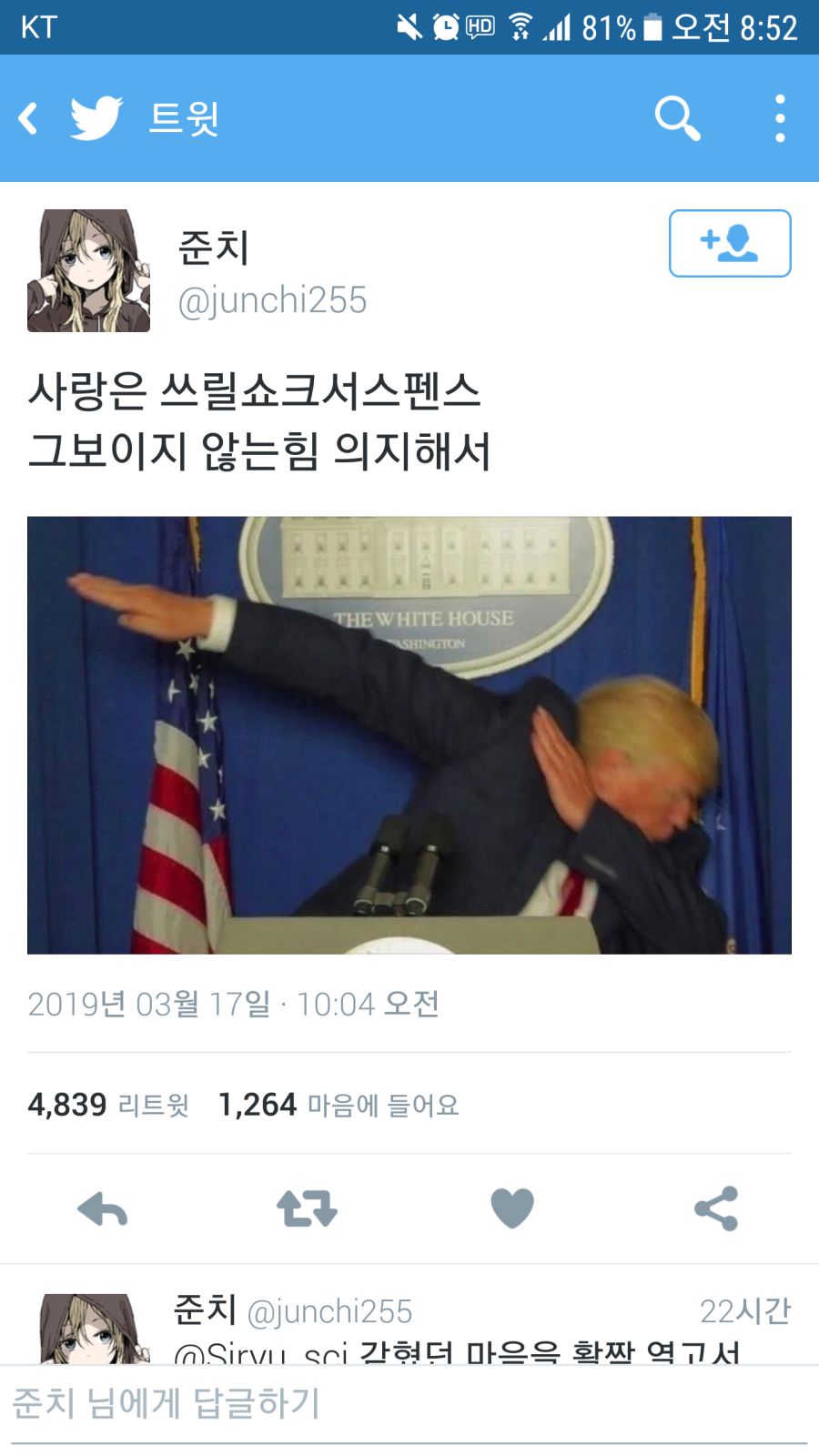
Task: Open the author's hooded anime avatar
Action: click(x=88, y=270)
